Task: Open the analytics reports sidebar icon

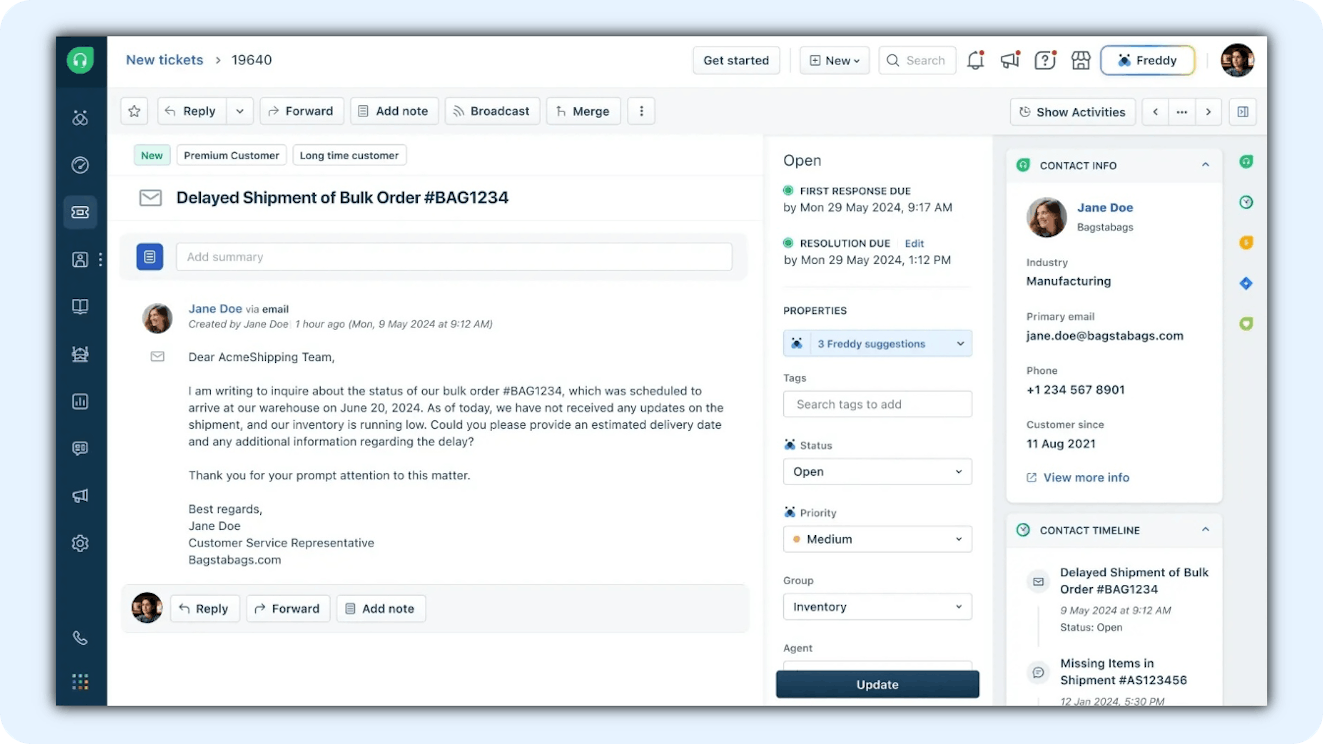Action: (x=80, y=401)
